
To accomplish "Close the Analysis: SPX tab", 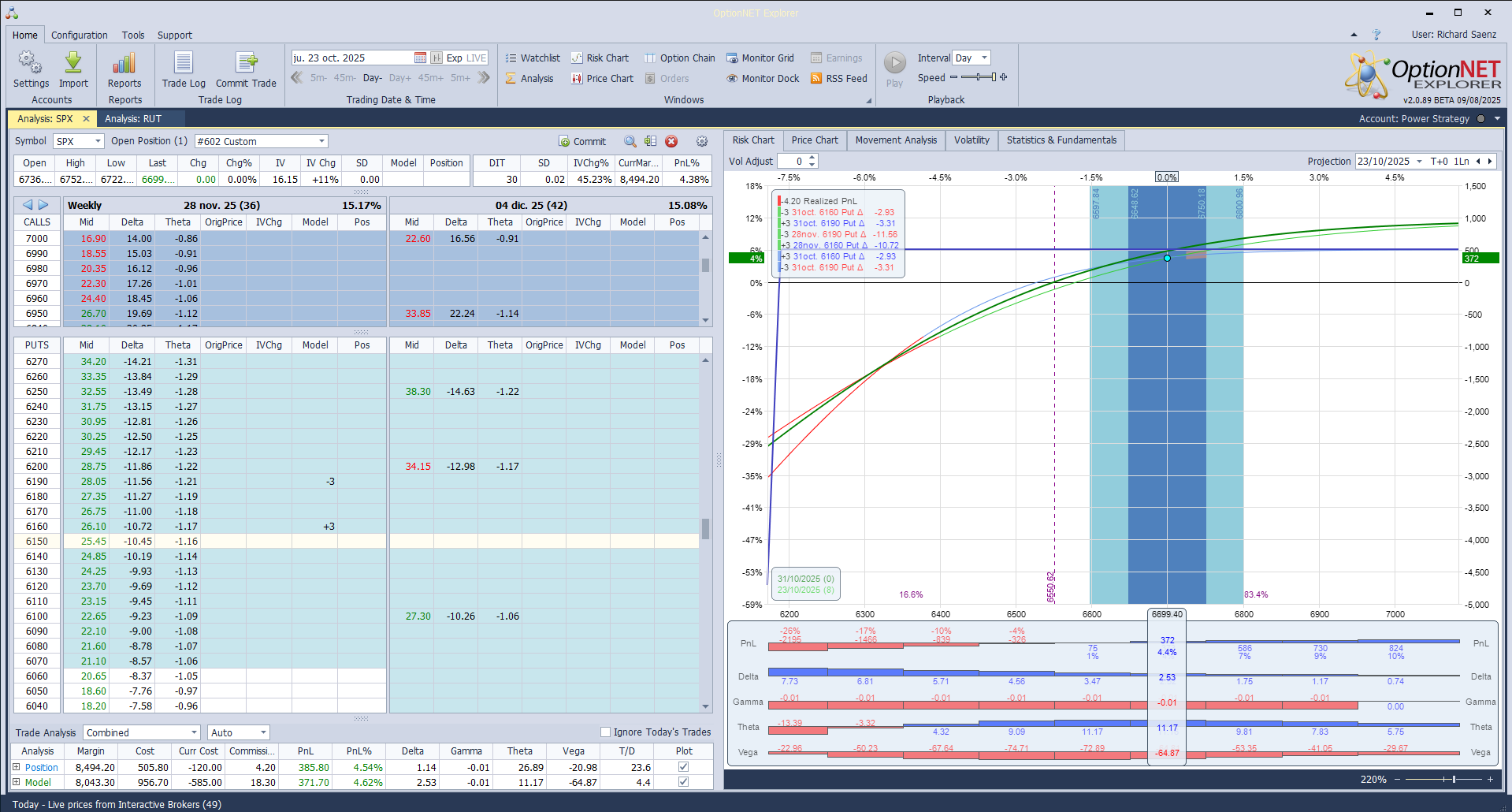I will click(86, 119).
